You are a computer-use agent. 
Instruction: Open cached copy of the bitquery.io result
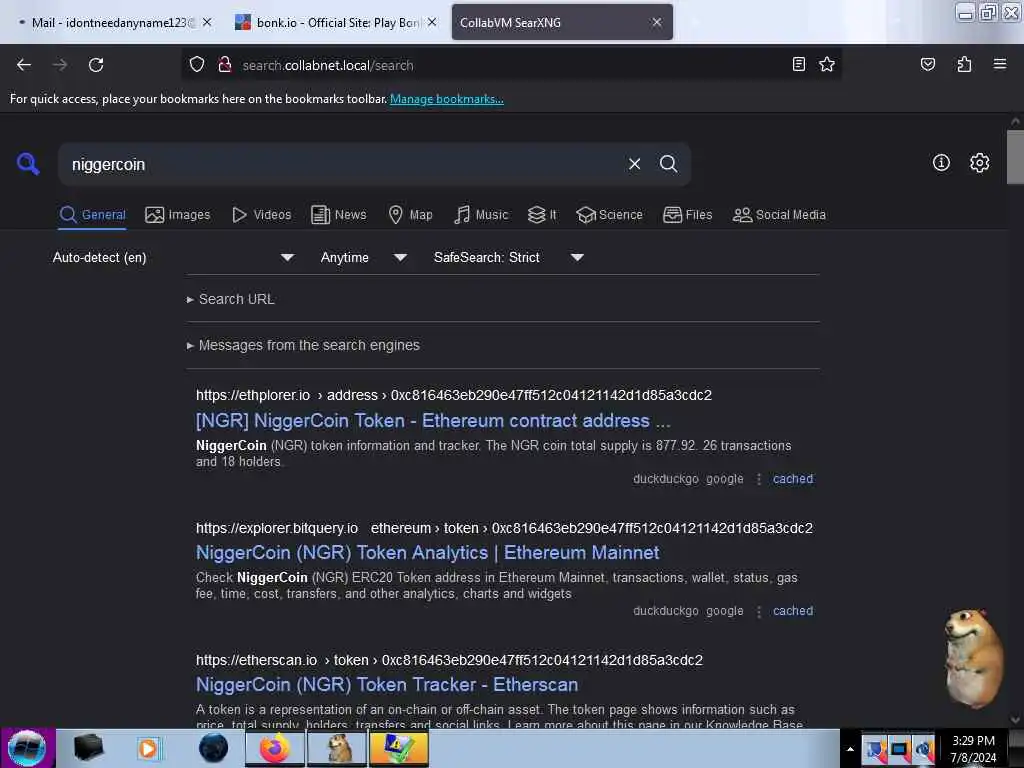(793, 611)
